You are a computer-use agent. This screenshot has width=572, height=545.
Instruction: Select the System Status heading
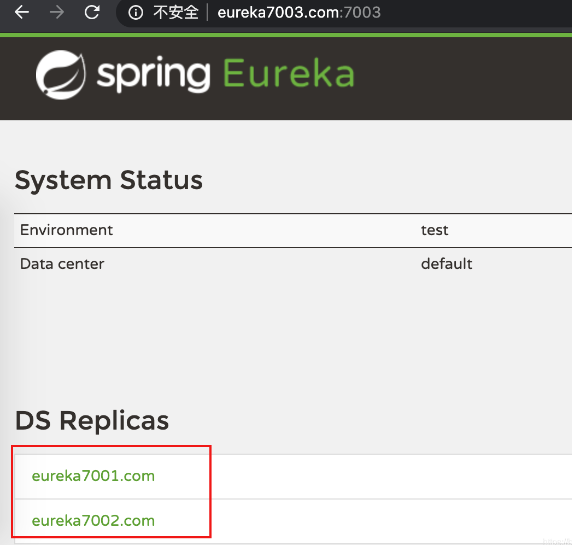tap(109, 180)
